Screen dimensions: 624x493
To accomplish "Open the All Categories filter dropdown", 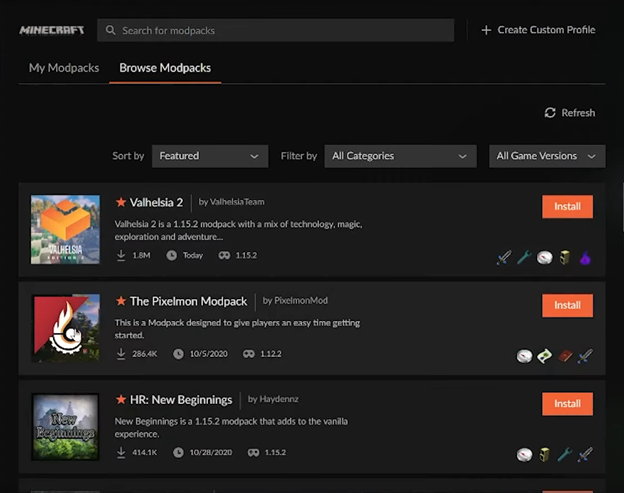I will pos(400,156).
